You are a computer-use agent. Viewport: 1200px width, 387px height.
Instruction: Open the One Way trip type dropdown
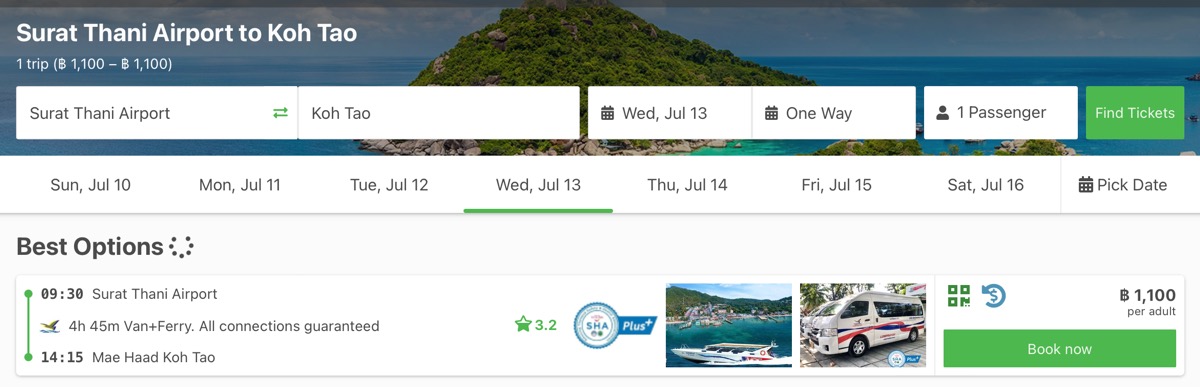[834, 113]
